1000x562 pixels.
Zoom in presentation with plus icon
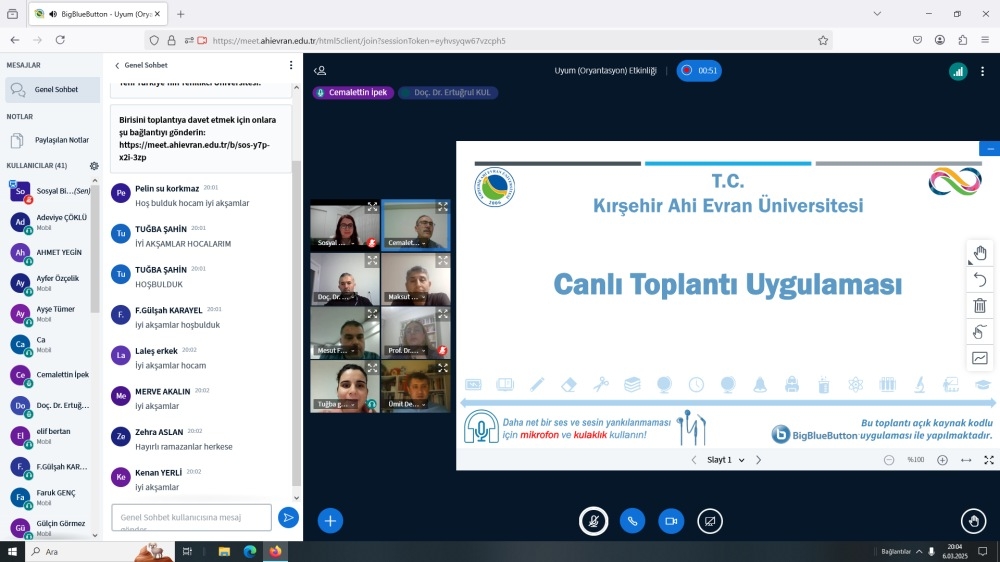943,460
